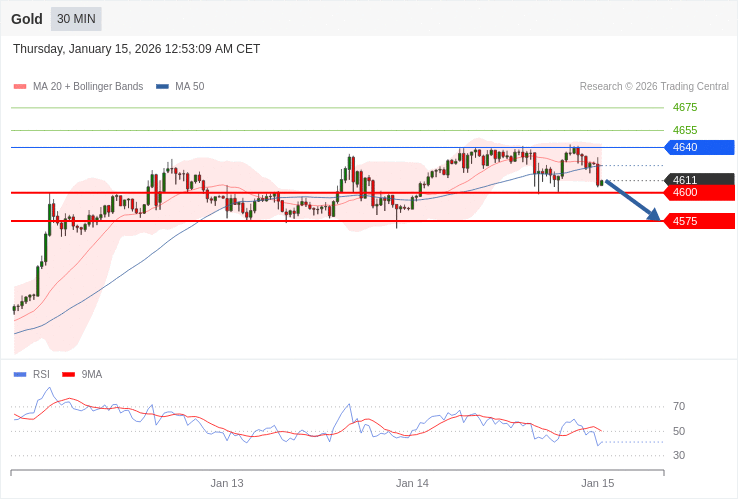Screen dimensions: 738x500
Task: Click the blue 4640 price tag
Action: (699, 147)
